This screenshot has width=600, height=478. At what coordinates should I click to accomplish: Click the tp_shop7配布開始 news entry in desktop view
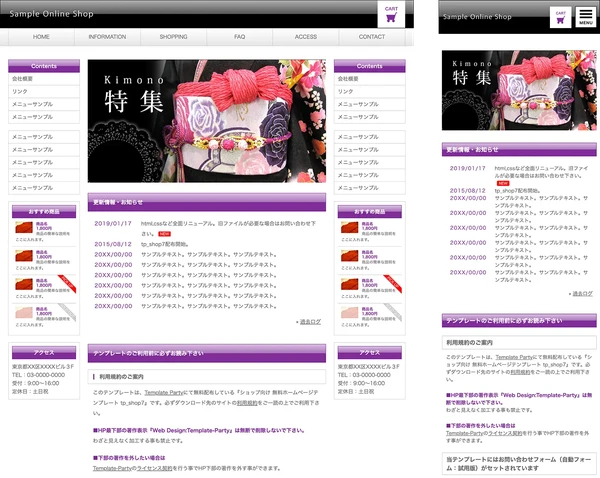[x=165, y=244]
